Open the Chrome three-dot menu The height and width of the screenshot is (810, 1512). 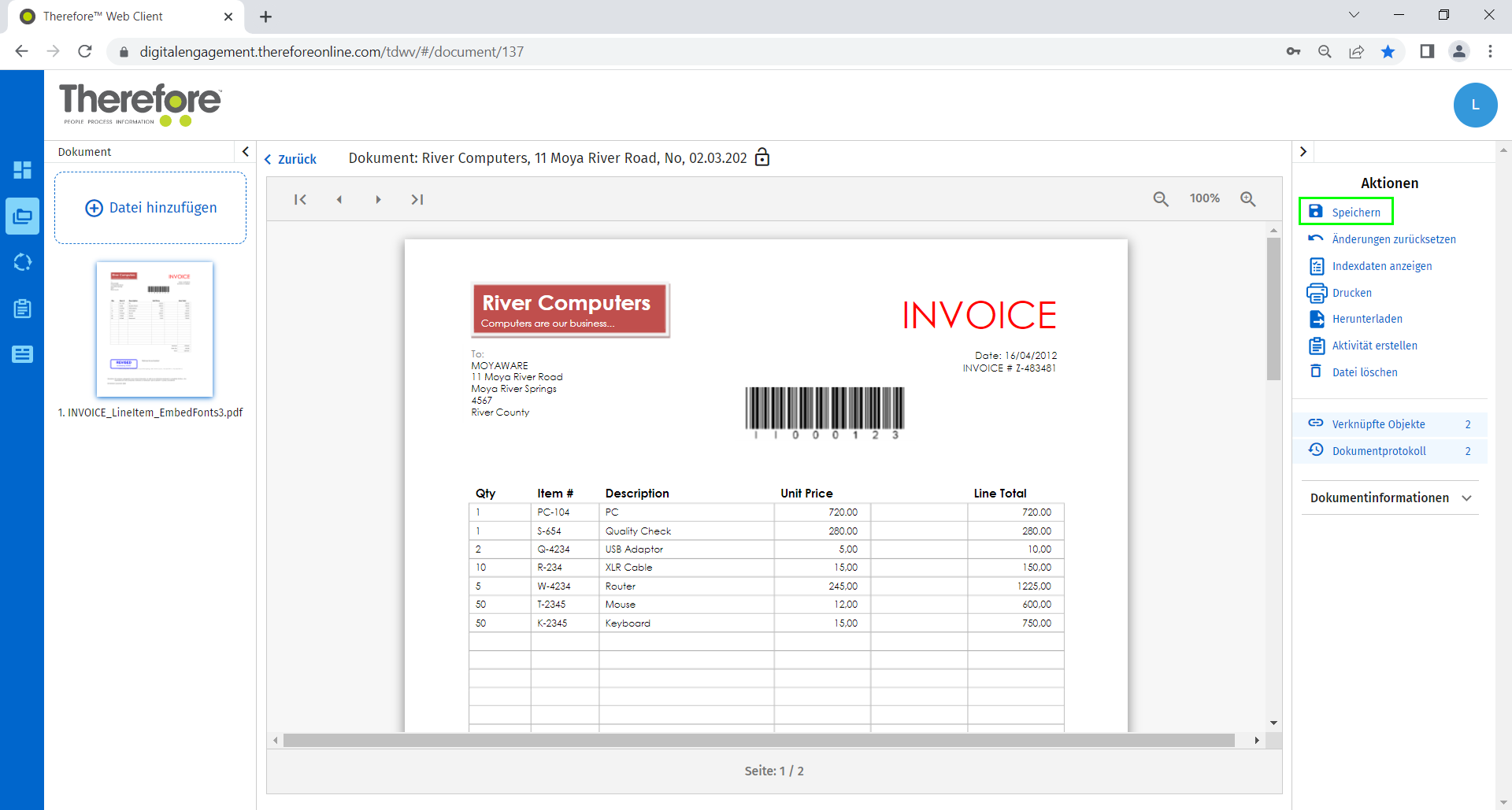[x=1490, y=52]
